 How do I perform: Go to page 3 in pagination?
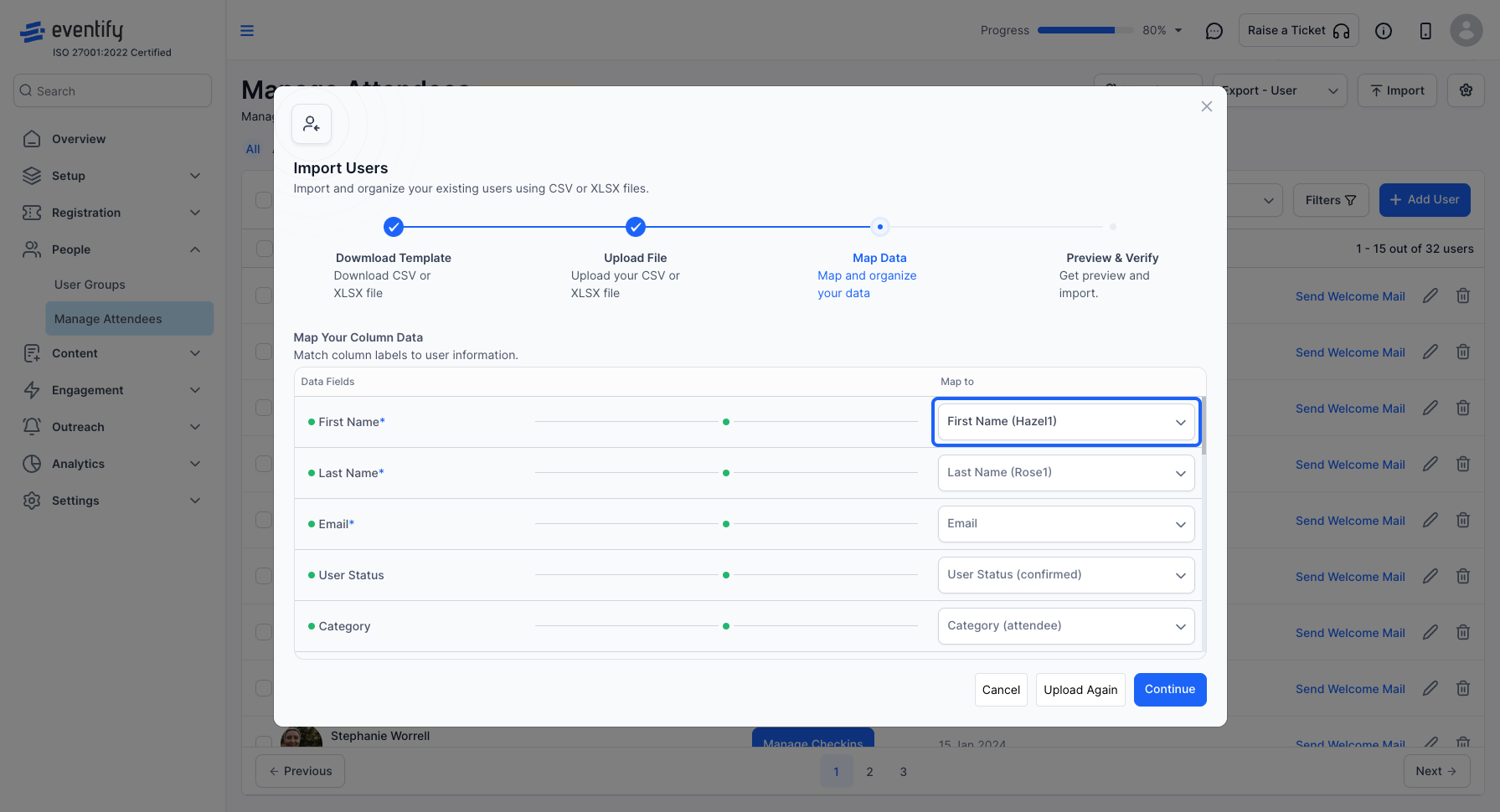tap(903, 772)
